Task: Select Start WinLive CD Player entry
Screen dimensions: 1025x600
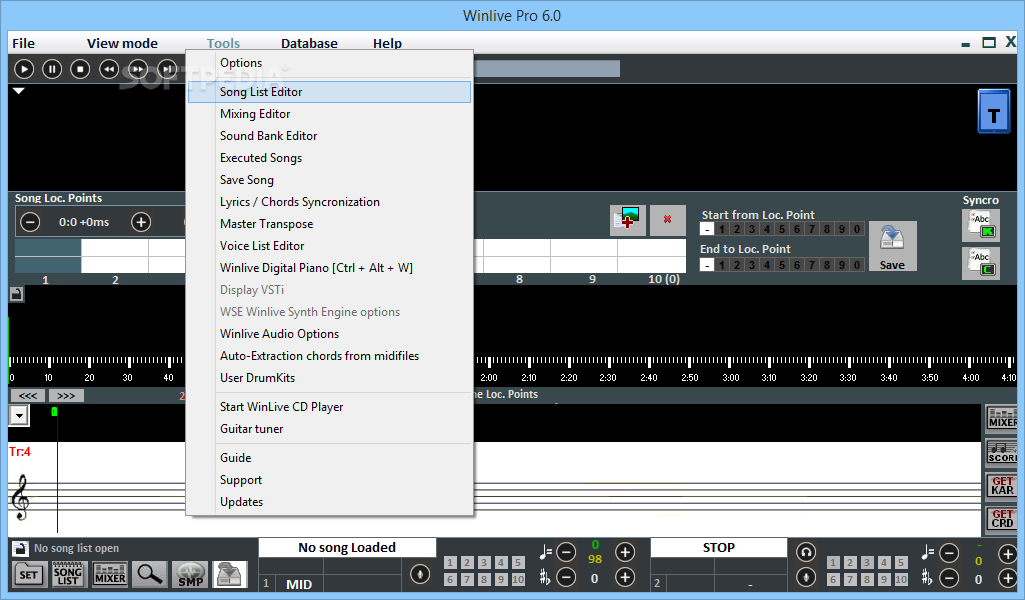Action: (x=329, y=407)
